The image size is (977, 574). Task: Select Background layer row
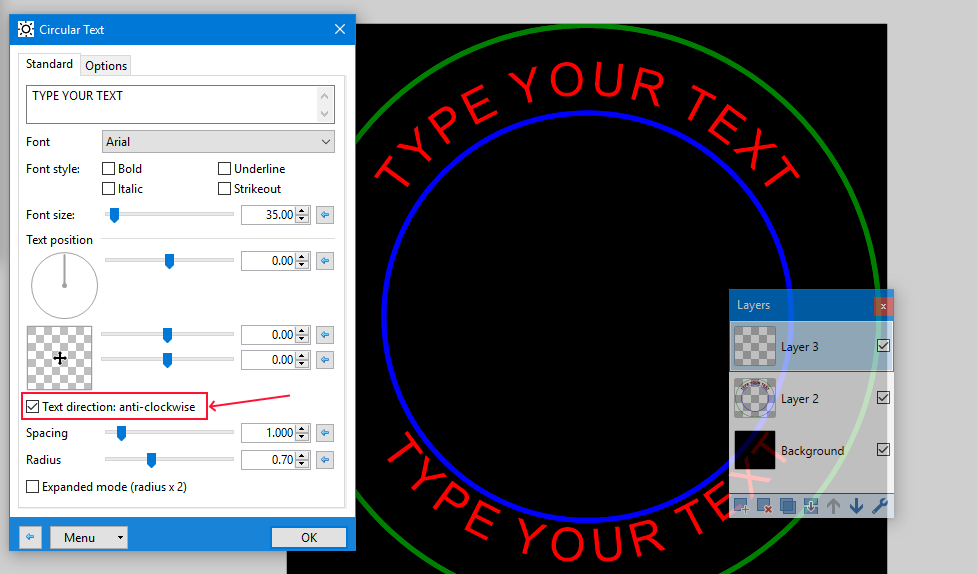point(811,450)
